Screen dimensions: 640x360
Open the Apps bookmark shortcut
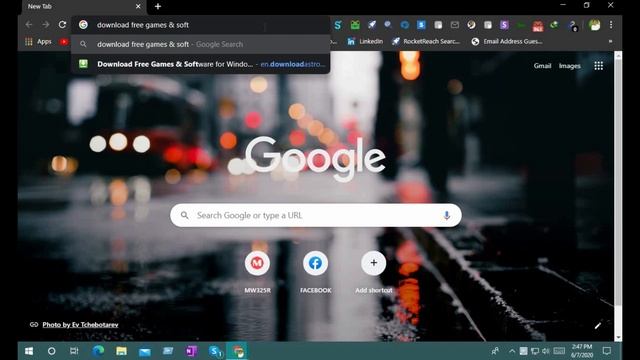click(x=38, y=42)
